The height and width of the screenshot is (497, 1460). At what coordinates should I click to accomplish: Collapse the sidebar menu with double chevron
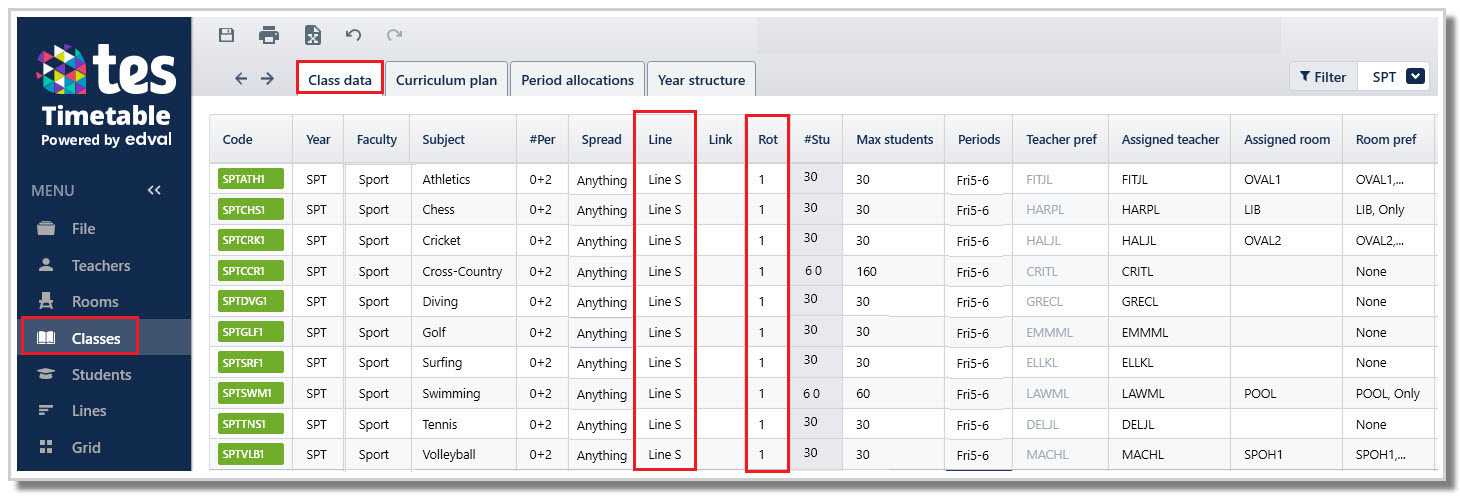(x=154, y=190)
